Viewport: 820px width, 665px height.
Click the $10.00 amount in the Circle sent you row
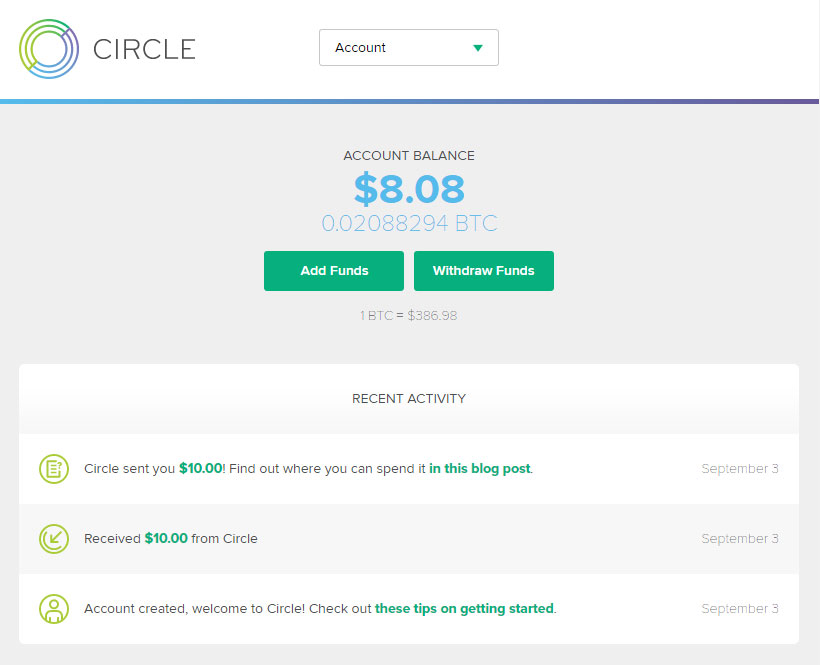pyautogui.click(x=201, y=468)
